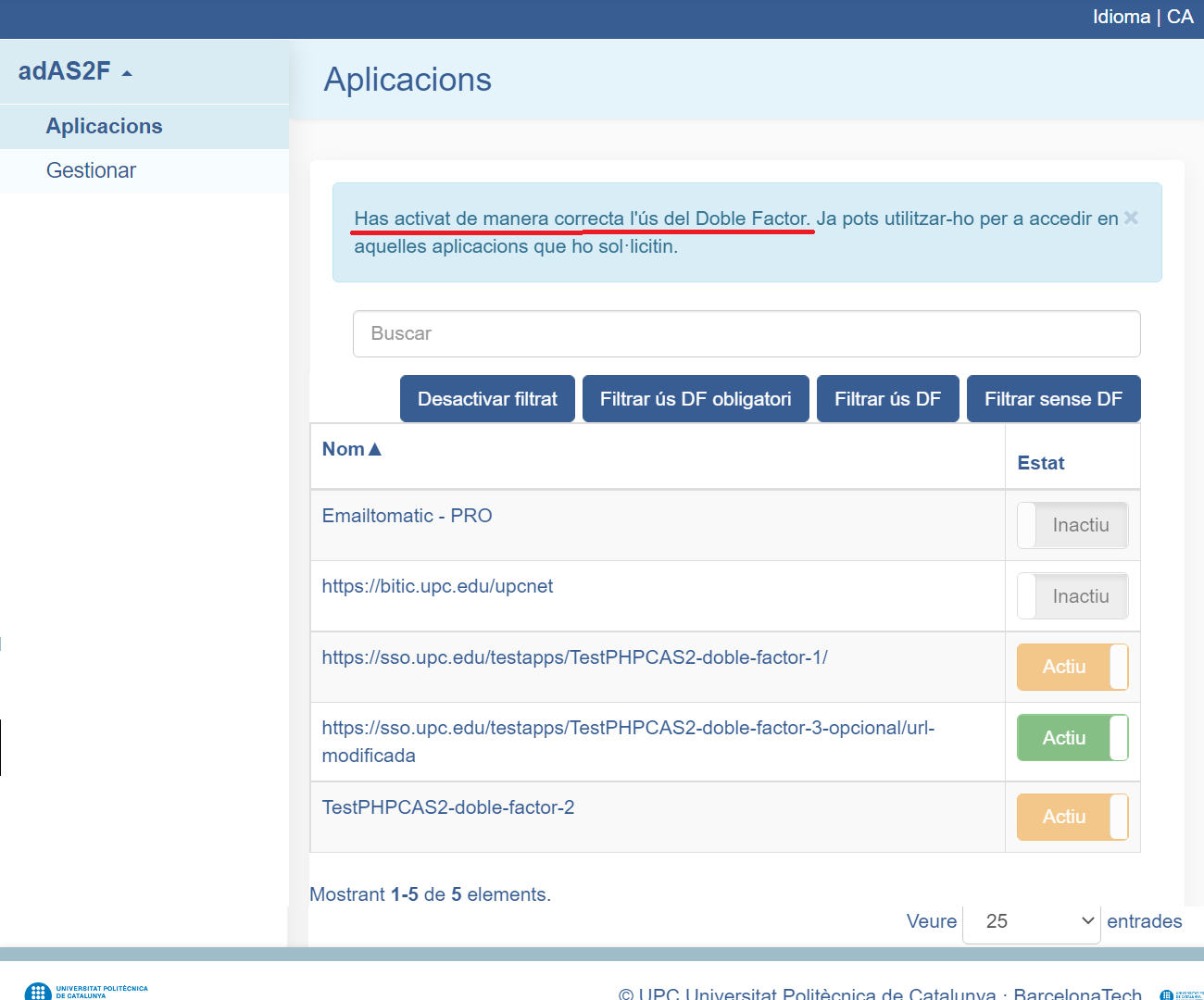This screenshot has width=1204, height=1000.
Task: Open the entries per page dropdown
Action: click(x=1031, y=922)
